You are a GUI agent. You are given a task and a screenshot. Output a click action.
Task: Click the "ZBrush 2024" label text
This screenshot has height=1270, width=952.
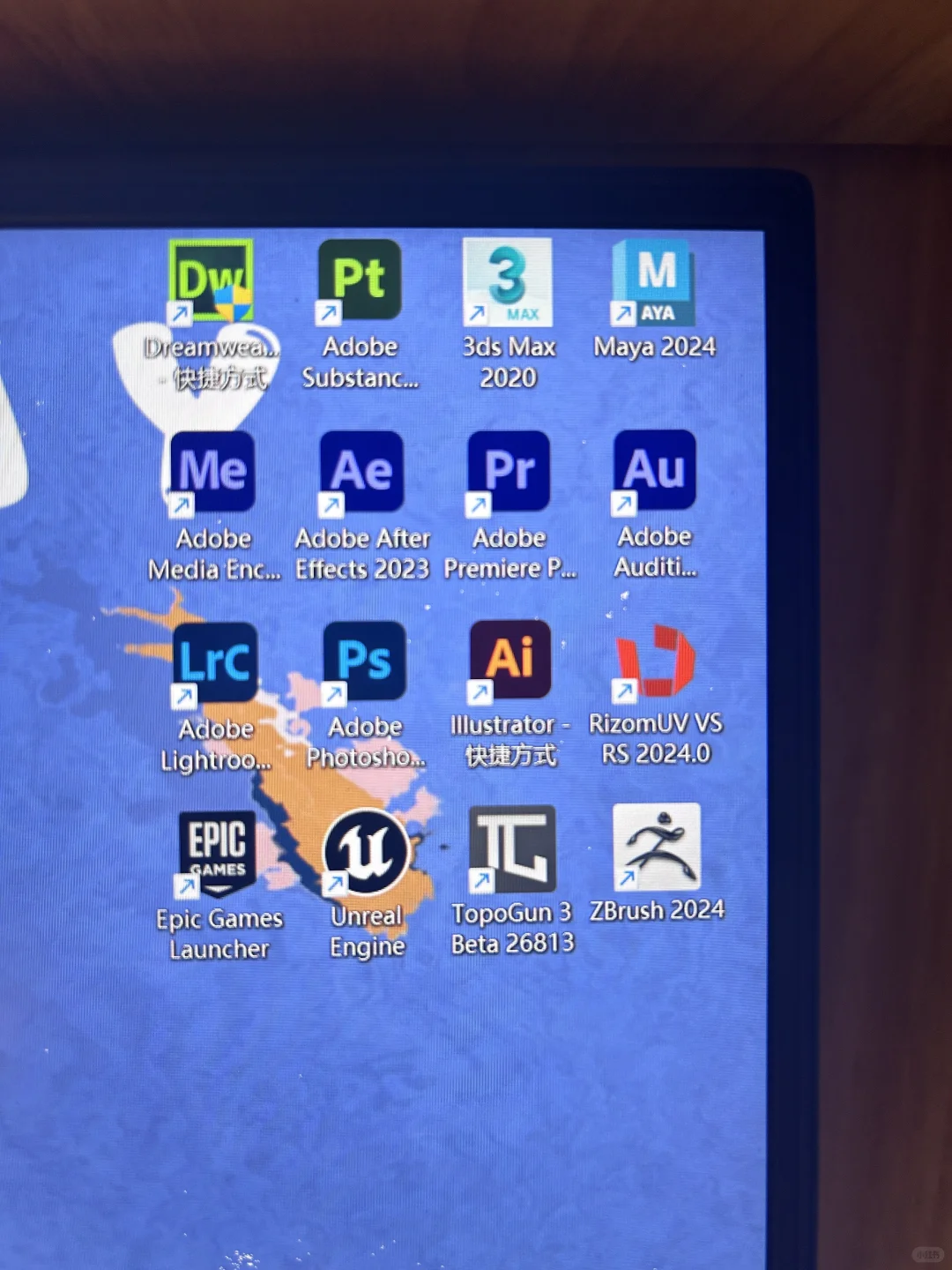pos(658,909)
